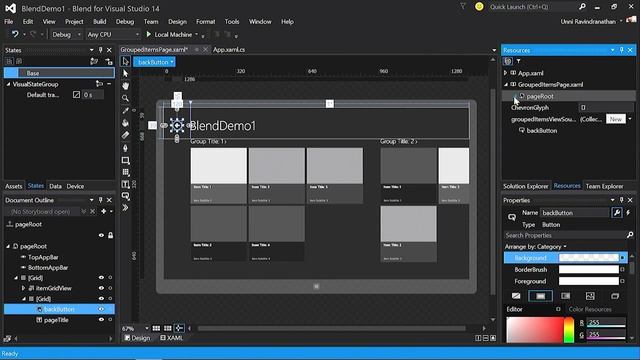Click new storyboard plus icon
The image size is (640, 360).
pos(104,211)
